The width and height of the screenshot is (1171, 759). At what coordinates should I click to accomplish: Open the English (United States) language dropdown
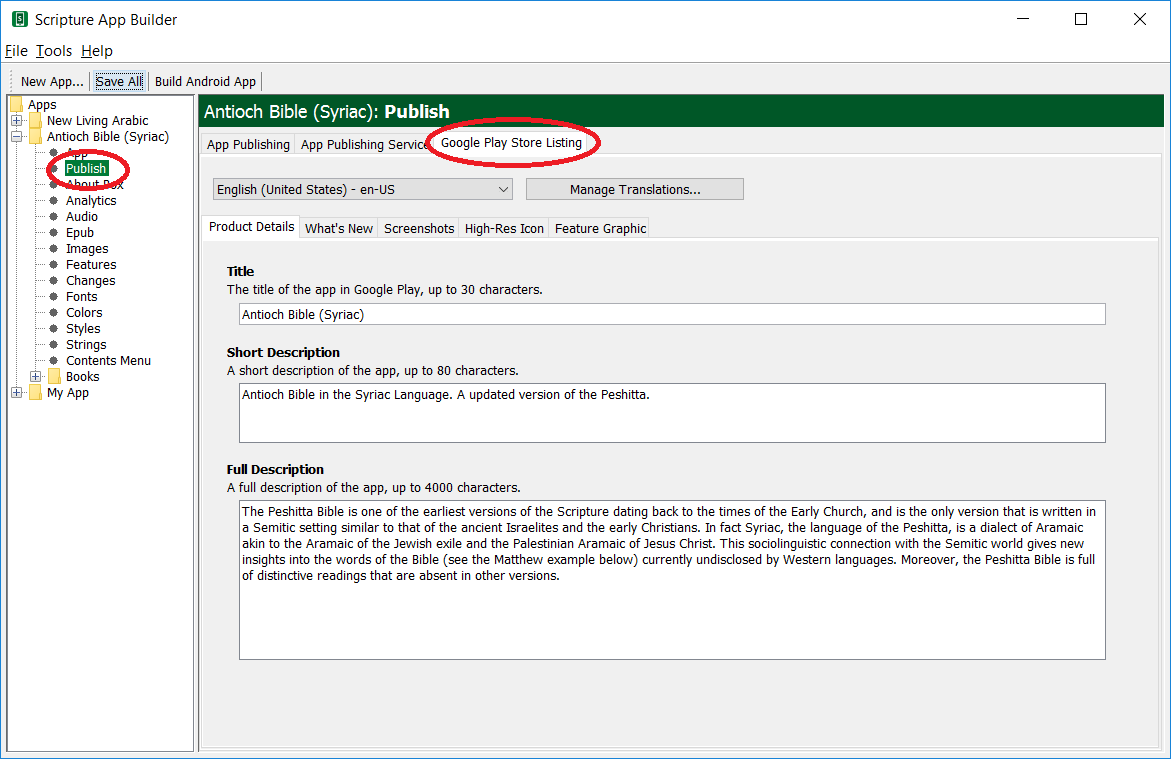point(362,189)
